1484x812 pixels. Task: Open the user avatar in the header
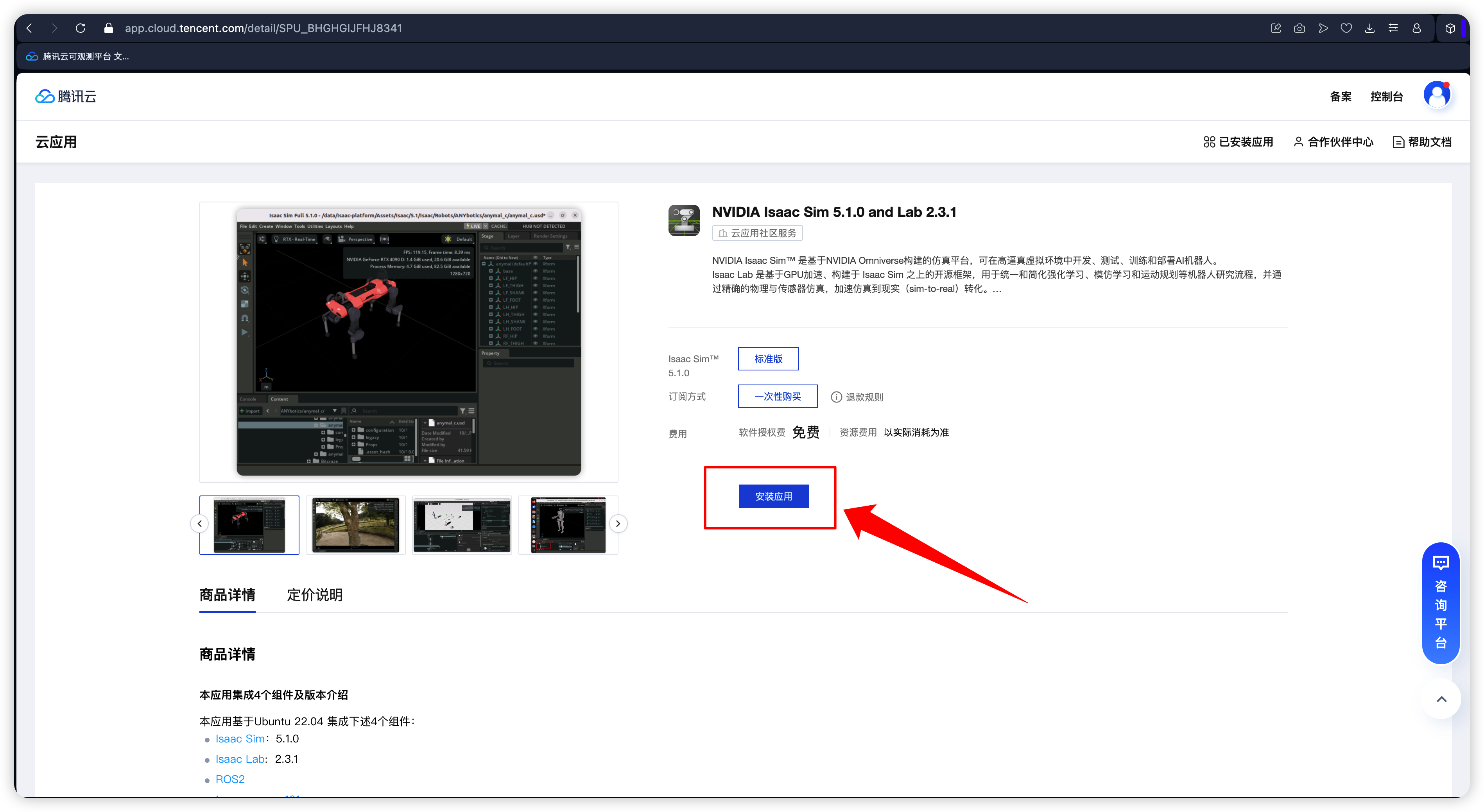point(1437,95)
